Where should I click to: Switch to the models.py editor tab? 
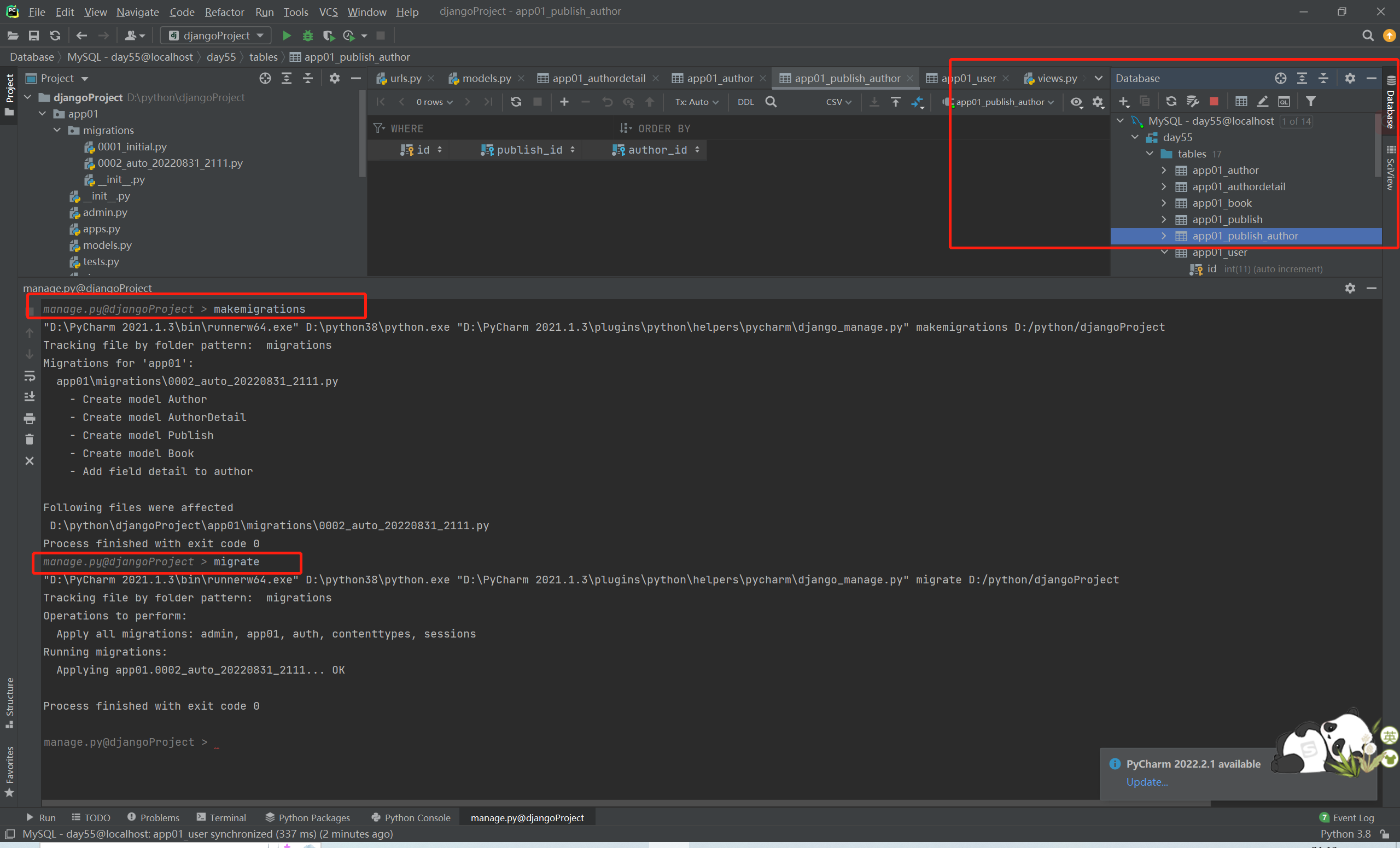pos(486,78)
